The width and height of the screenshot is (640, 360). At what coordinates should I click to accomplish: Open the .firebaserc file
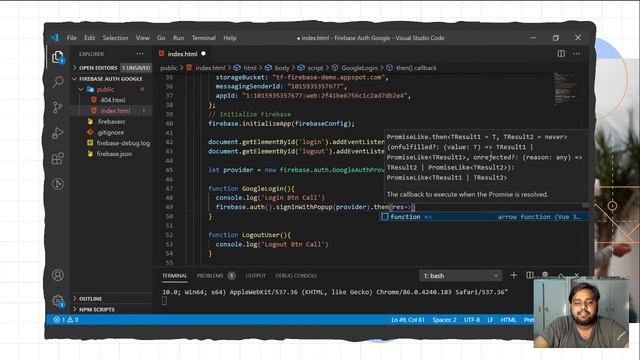[111, 121]
